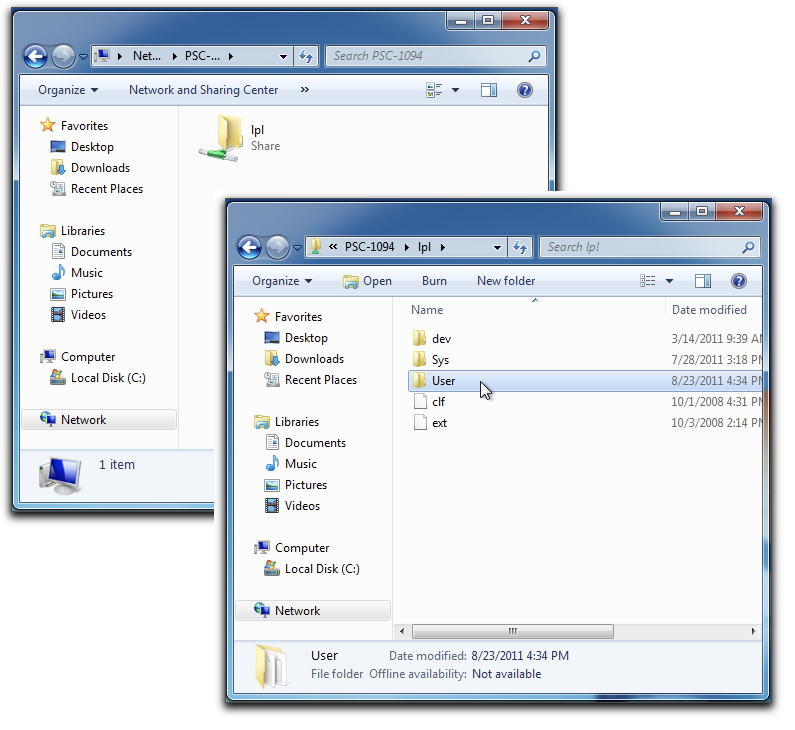This screenshot has width=795, height=730.
Task: Open view options dropdown arrow in PSC-1094 window
Action: pyautogui.click(x=455, y=90)
